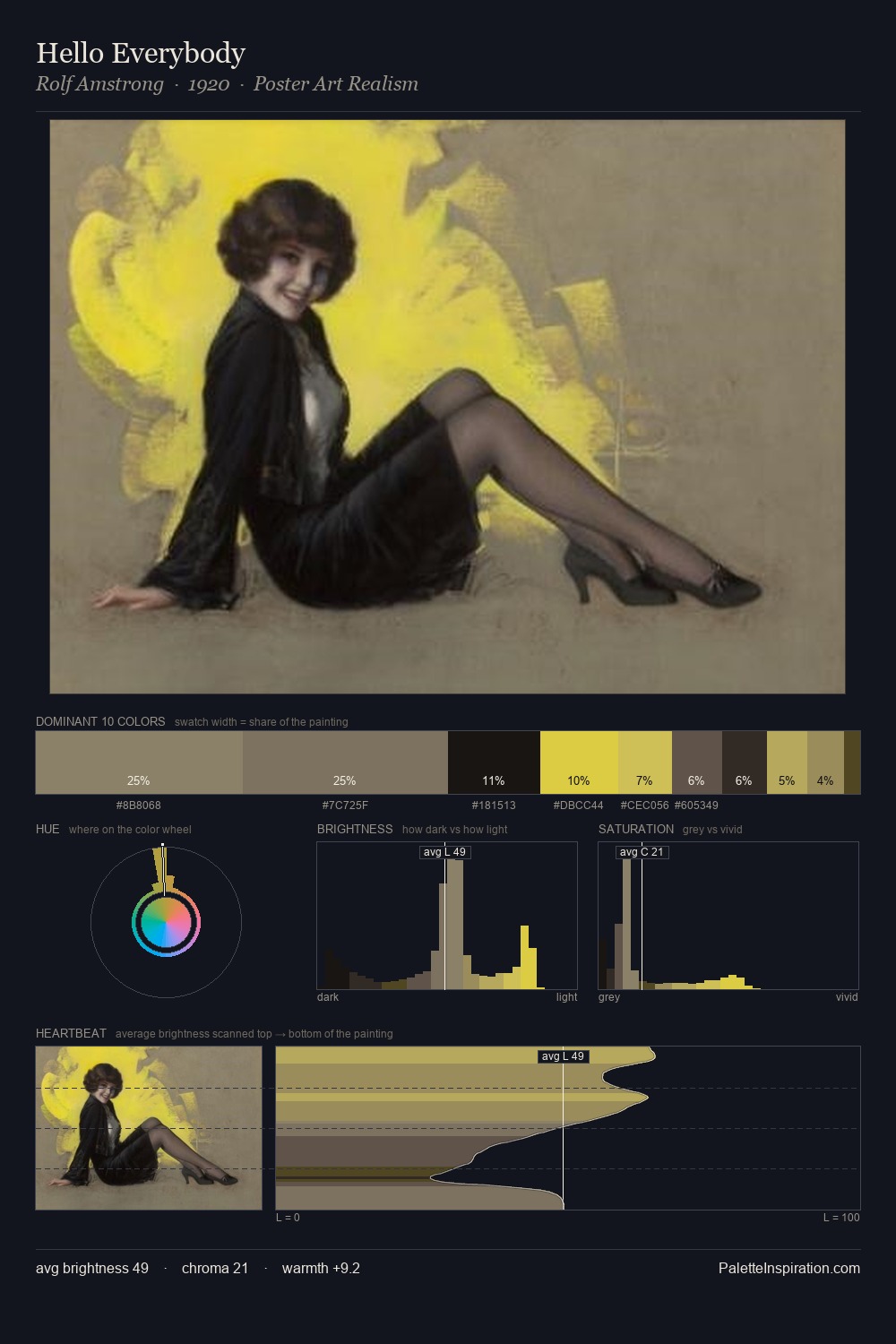Click the "avg C 21" saturation label
This screenshot has width=896, height=1344.
tap(642, 852)
